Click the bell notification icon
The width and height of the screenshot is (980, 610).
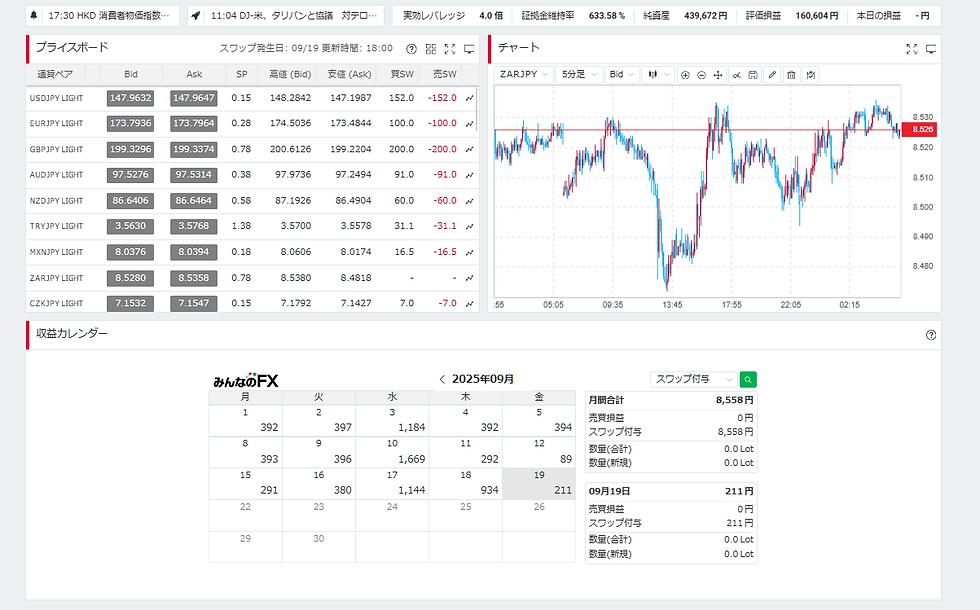coord(34,16)
